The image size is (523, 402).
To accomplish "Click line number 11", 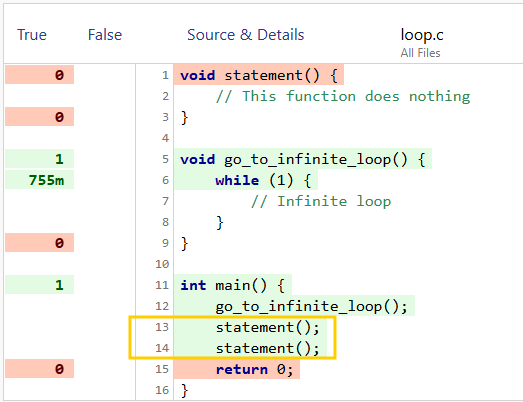I will tap(162, 285).
